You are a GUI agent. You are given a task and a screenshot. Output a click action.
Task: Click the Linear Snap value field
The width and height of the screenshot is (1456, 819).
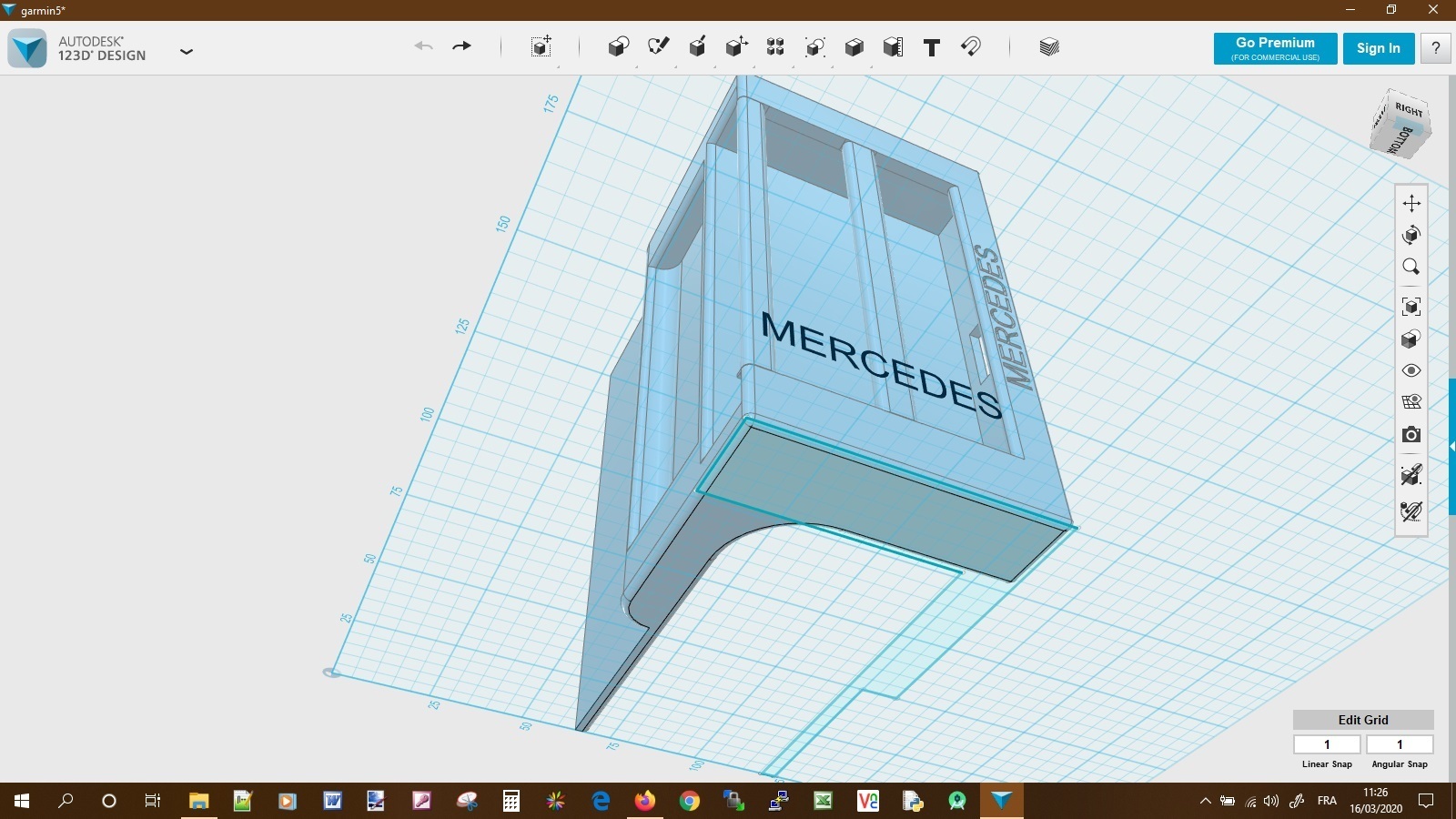[x=1327, y=744]
